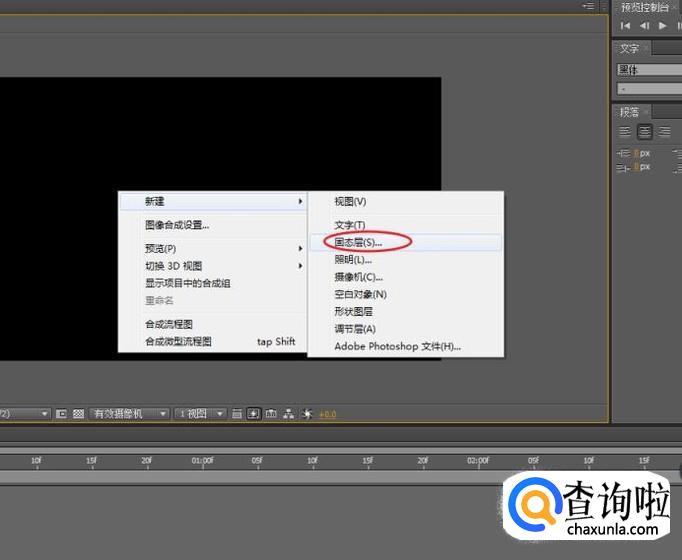Click the reset exposure icon

point(307,413)
